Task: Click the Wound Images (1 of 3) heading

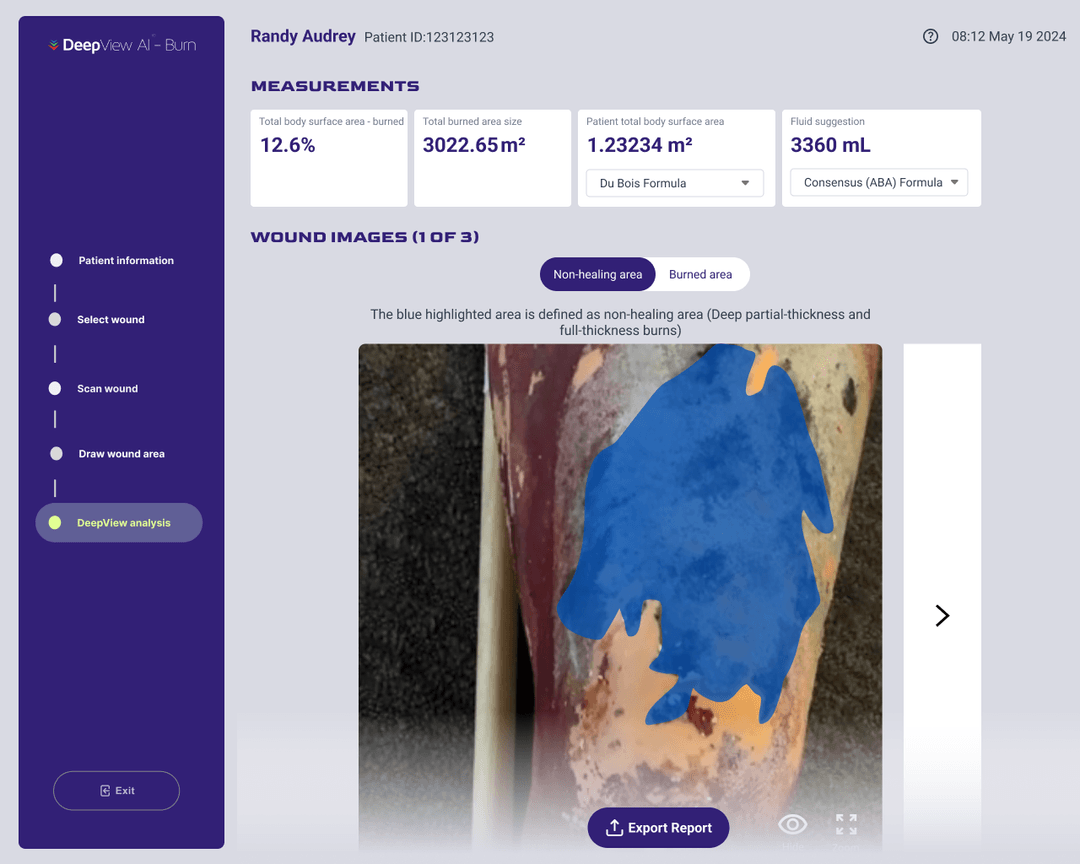Action: [365, 237]
